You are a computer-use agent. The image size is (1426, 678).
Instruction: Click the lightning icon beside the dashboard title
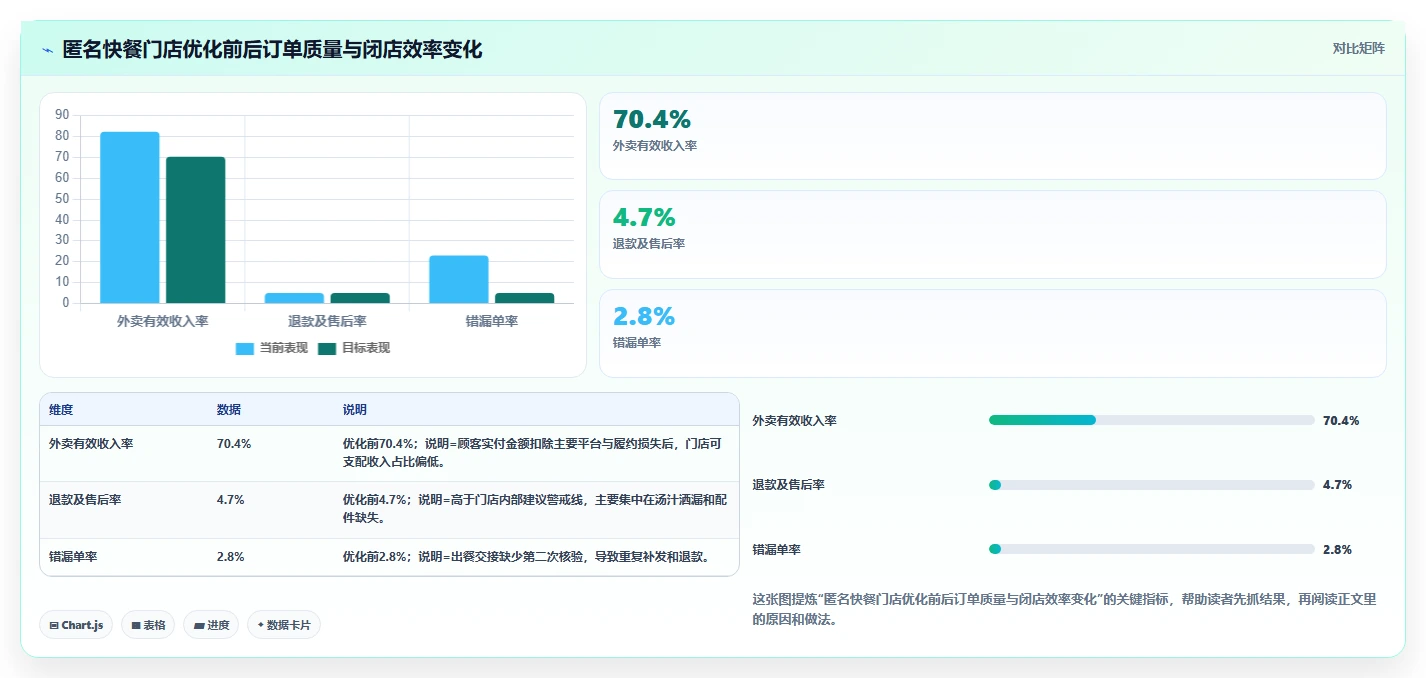click(x=47, y=50)
